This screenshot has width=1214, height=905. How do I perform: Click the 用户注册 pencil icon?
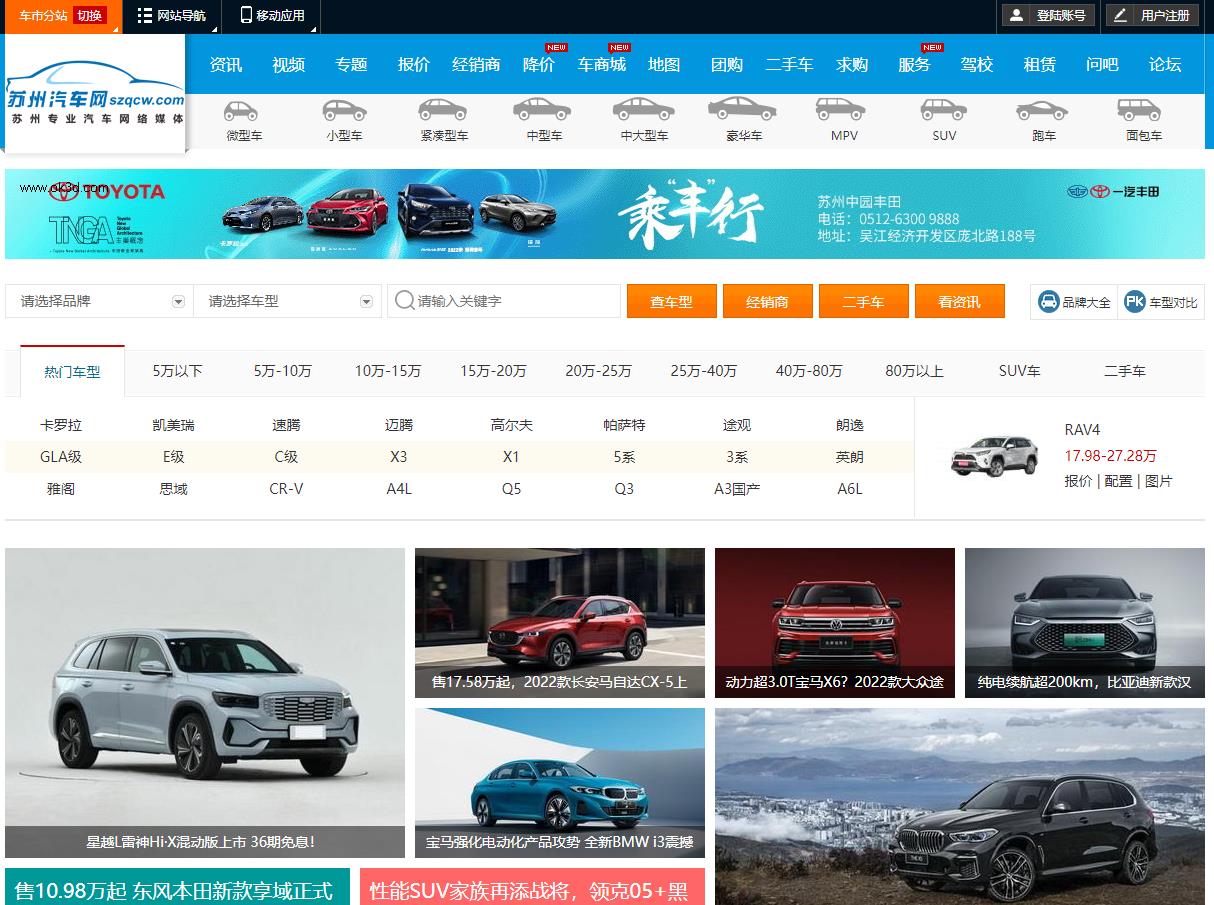pyautogui.click(x=1121, y=15)
